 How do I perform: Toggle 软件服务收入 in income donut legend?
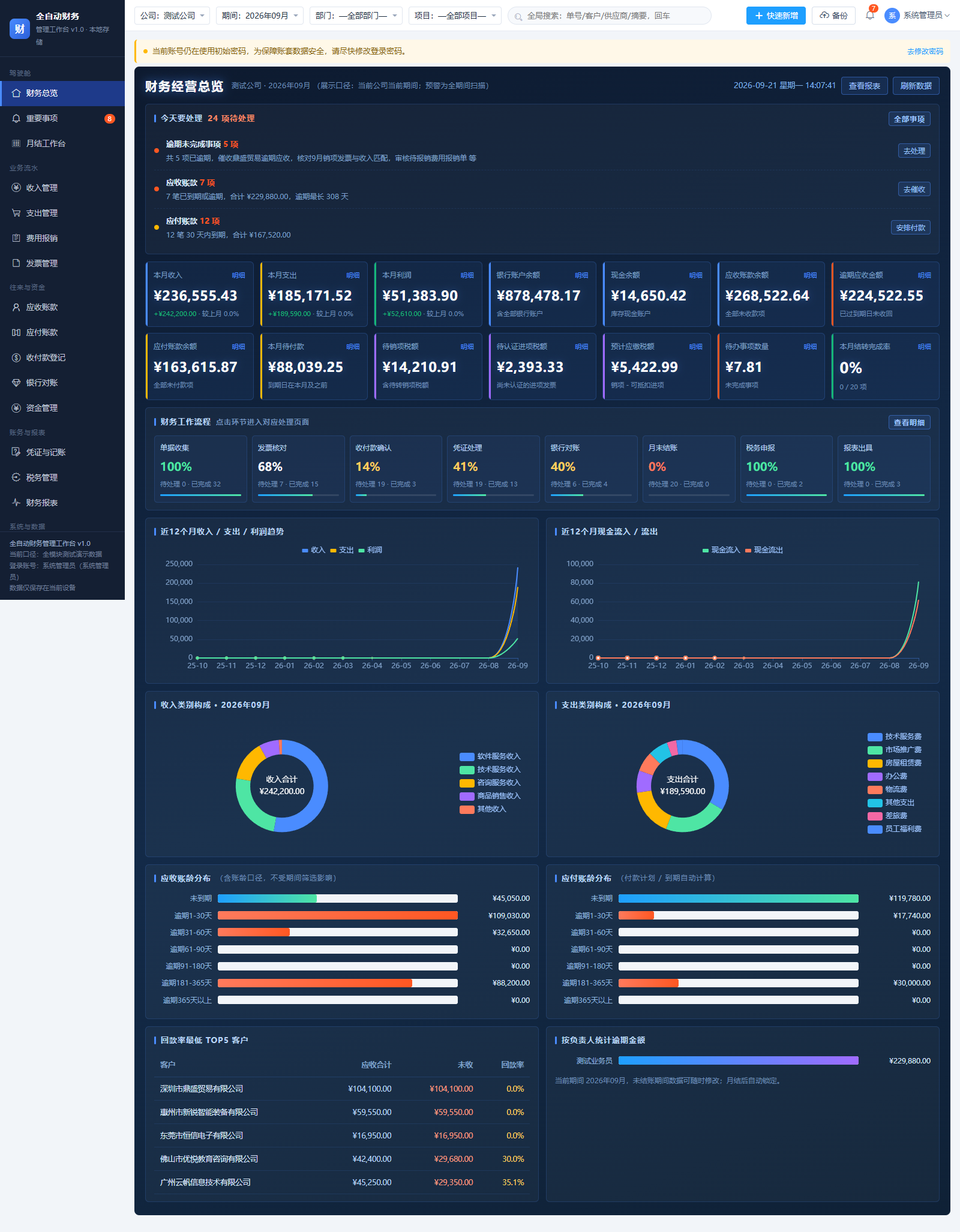pos(490,756)
